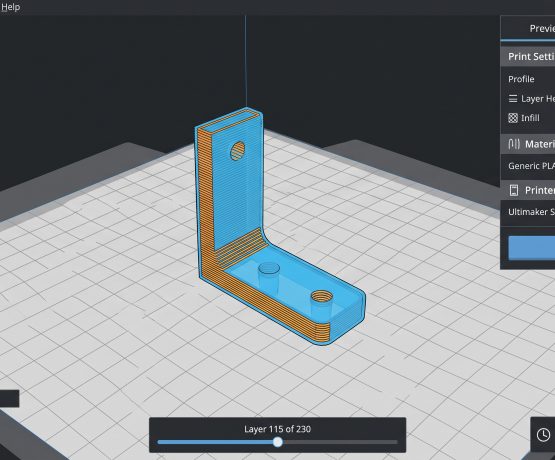The height and width of the screenshot is (460, 555).
Task: Click the round hole in upright wall
Action: pyautogui.click(x=238, y=151)
